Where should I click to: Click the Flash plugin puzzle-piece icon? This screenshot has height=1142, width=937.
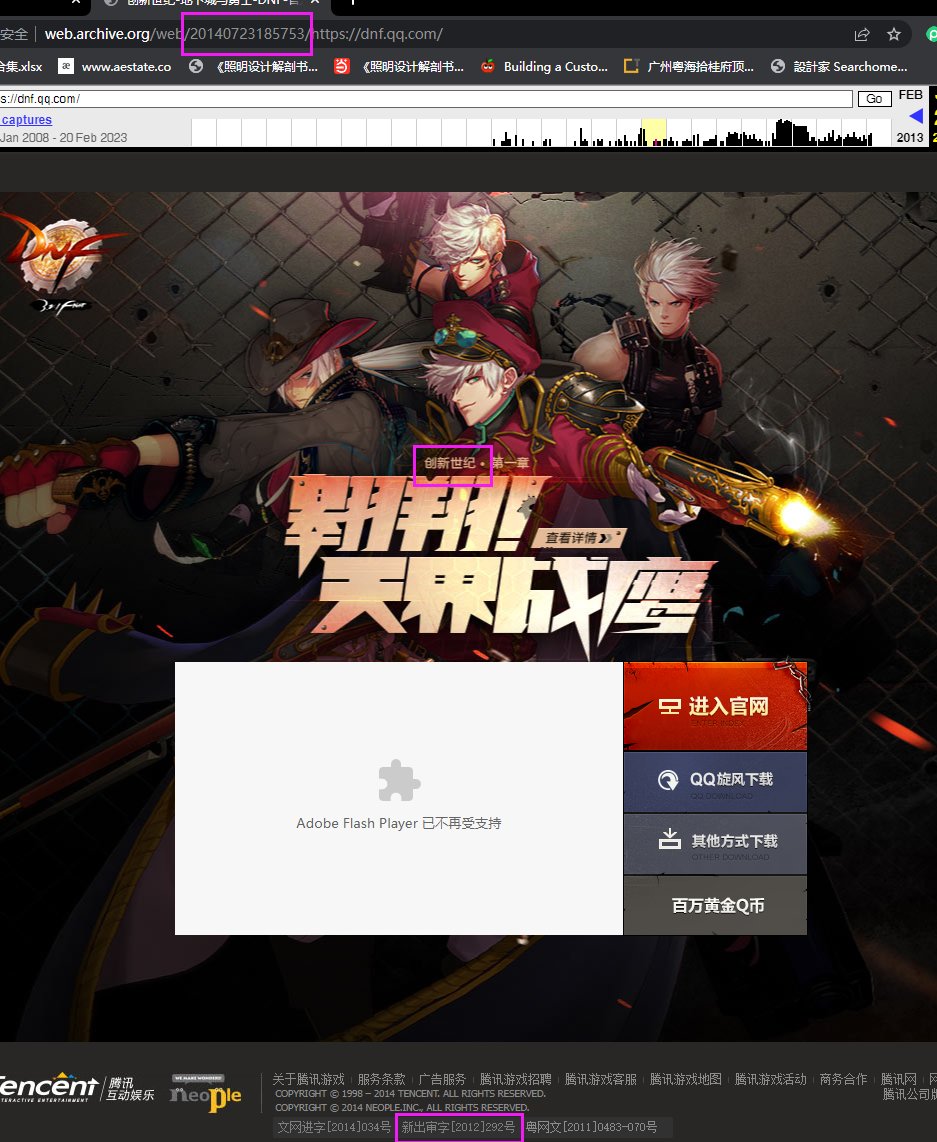(399, 781)
